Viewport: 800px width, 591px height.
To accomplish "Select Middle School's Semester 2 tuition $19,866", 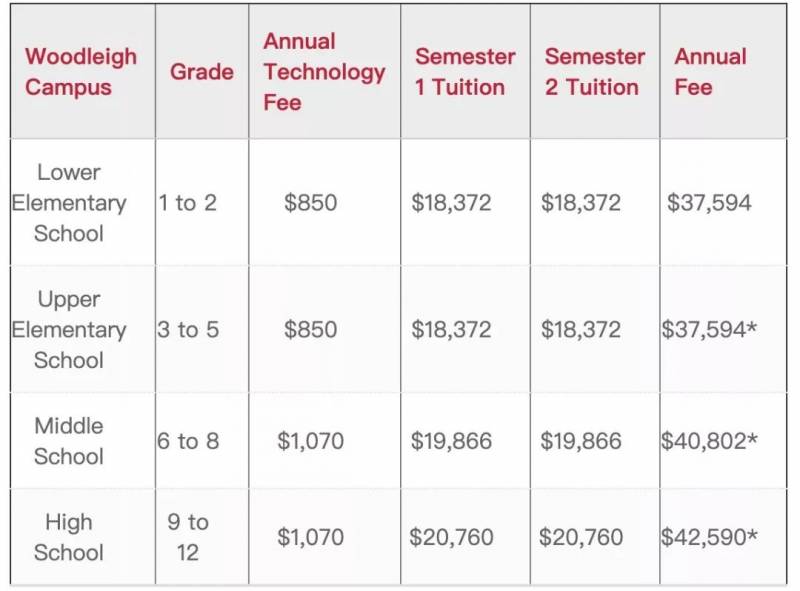I will pyautogui.click(x=581, y=441).
